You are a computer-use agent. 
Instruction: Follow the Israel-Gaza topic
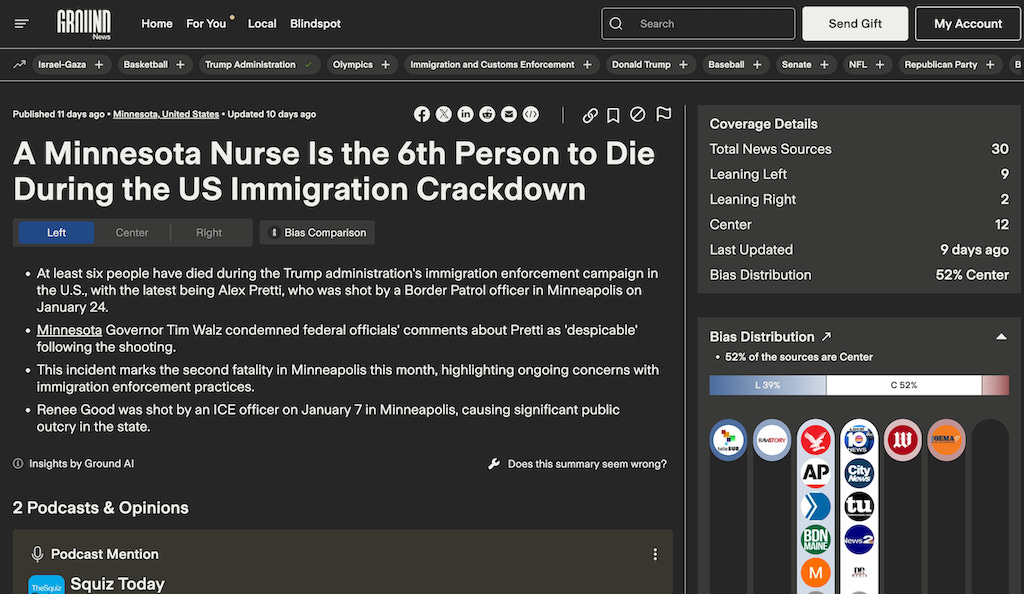(99, 65)
